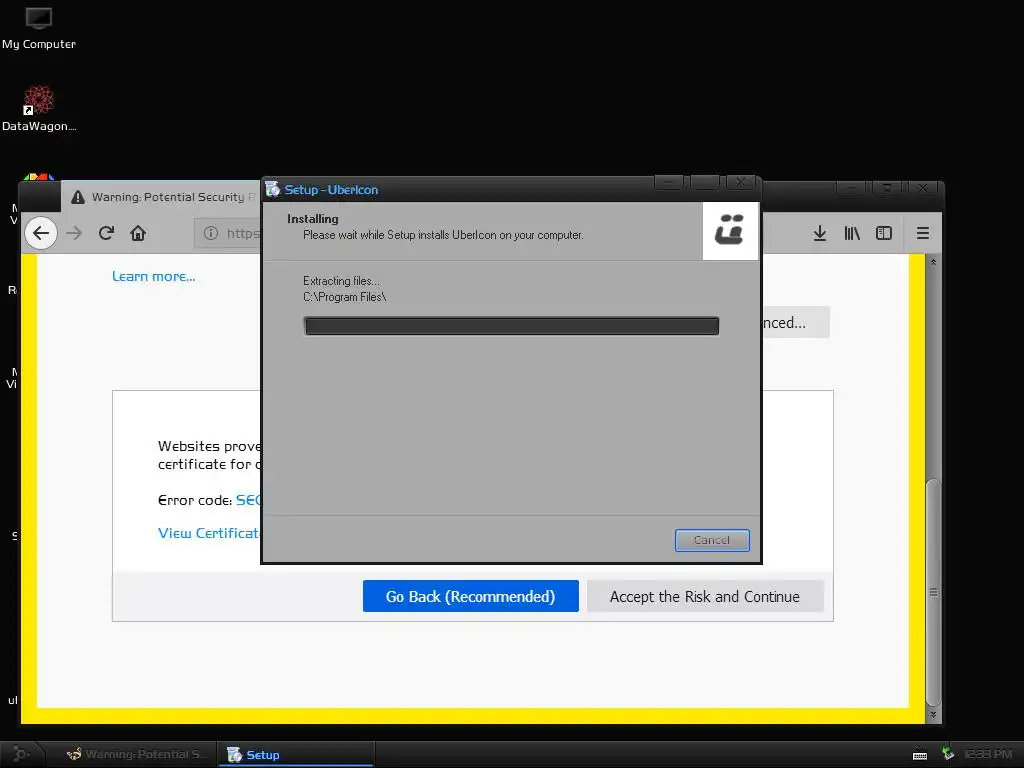Open the My Computer desktop icon
This screenshot has width=1024, height=768.
tap(39, 28)
